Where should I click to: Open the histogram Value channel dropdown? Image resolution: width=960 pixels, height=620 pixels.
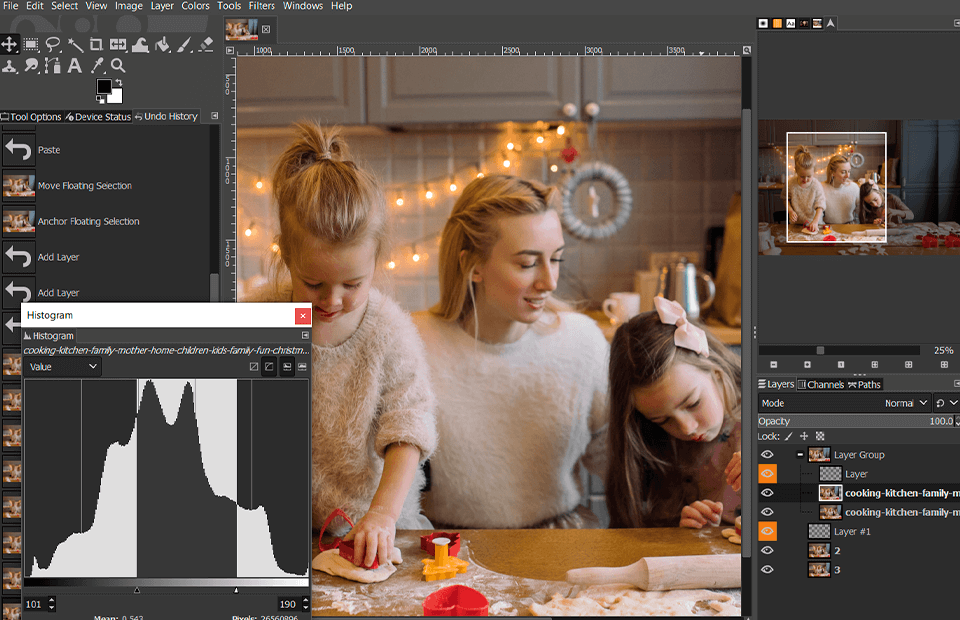(x=63, y=367)
